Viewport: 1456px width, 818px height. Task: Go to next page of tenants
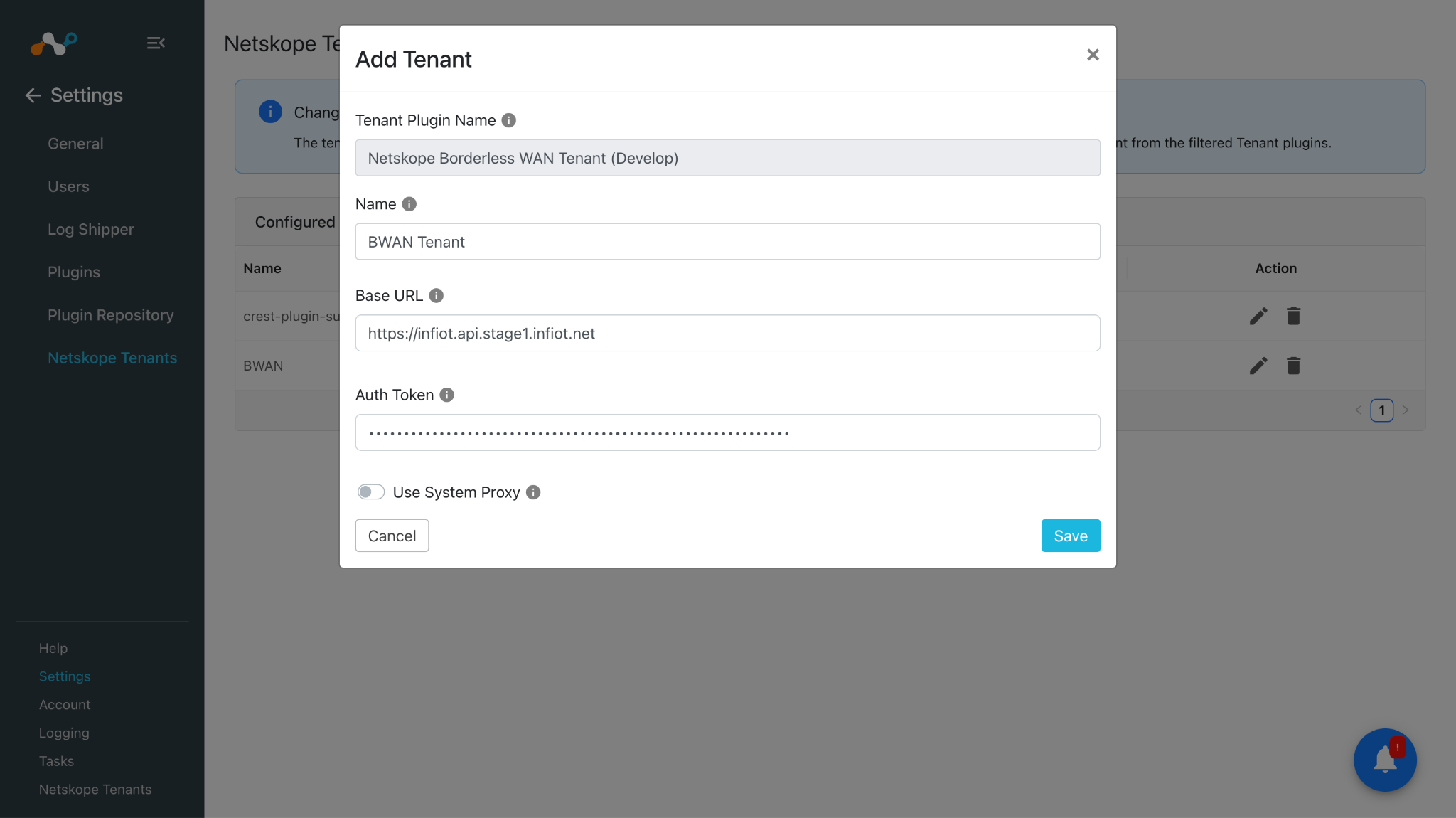(1406, 410)
